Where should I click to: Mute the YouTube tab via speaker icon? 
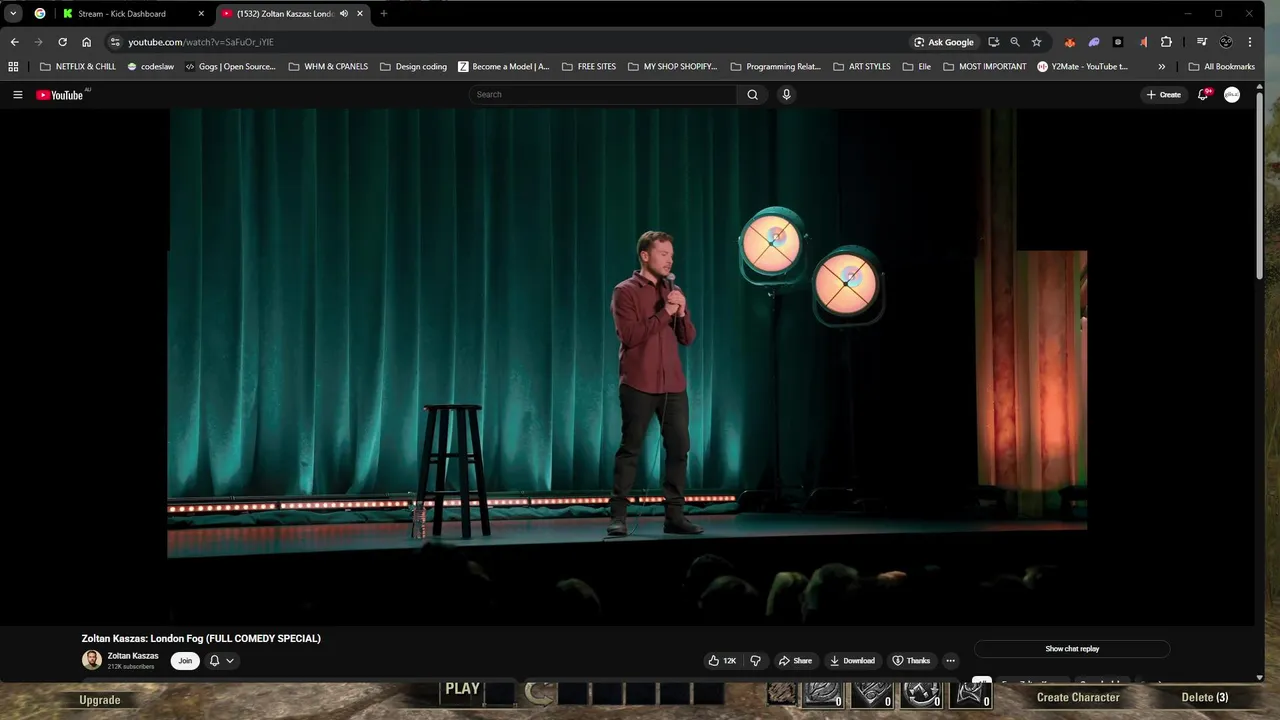pyautogui.click(x=344, y=14)
